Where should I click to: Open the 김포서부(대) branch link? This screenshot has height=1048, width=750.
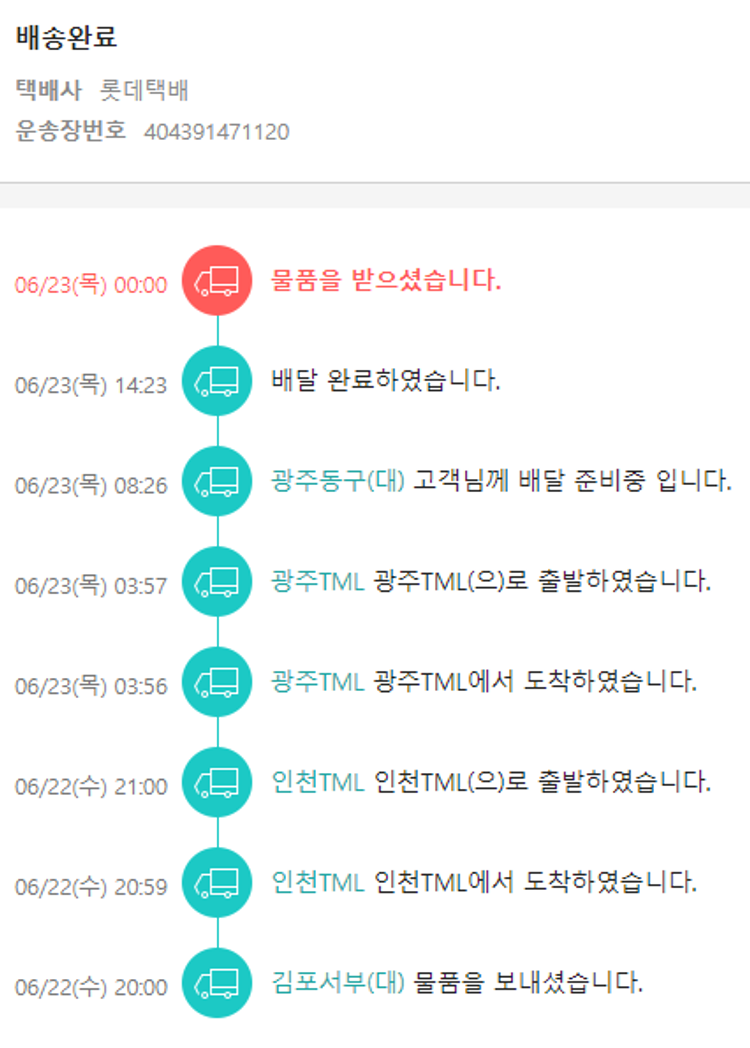point(337,982)
